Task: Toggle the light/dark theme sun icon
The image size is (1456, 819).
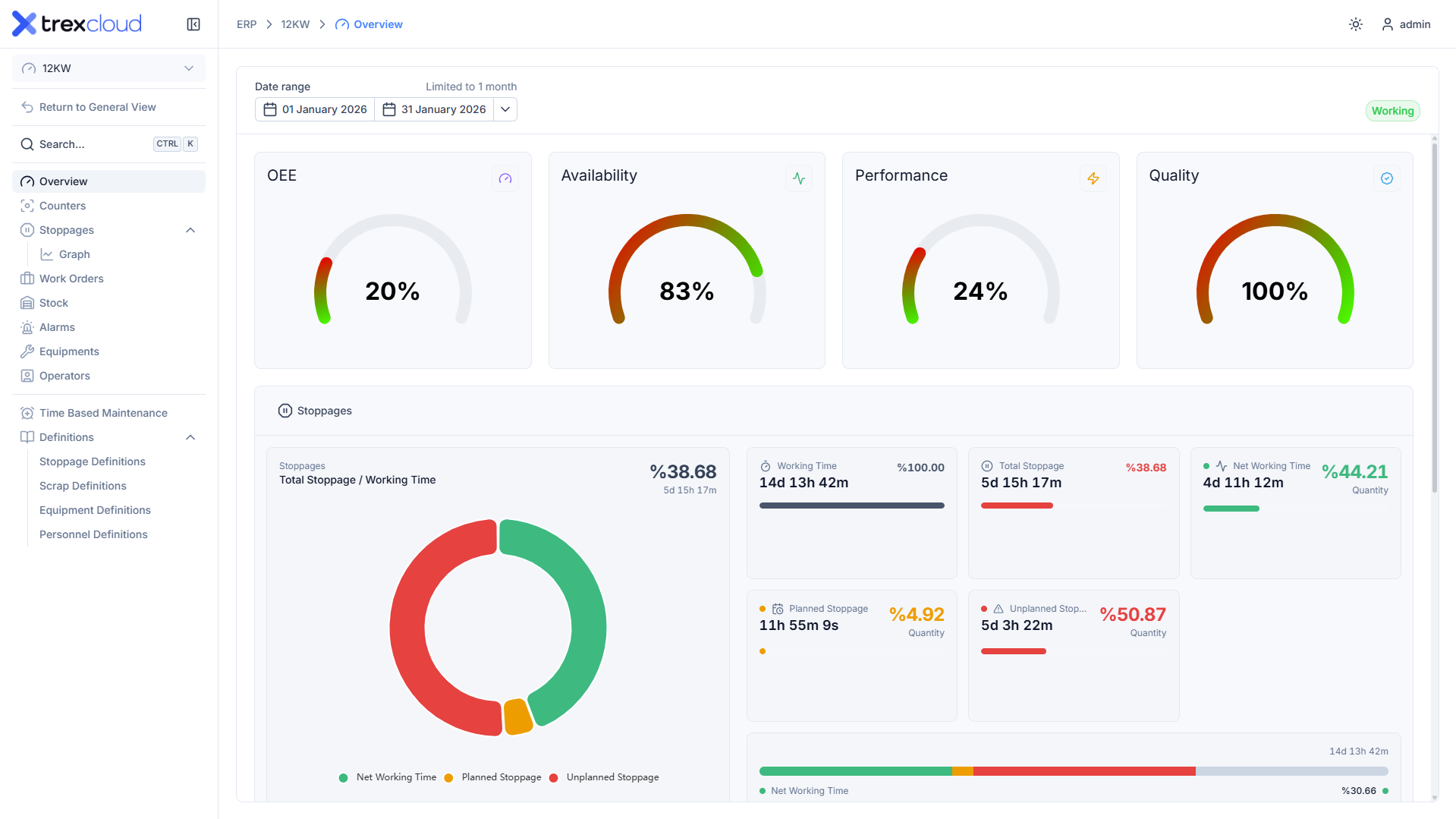Action: [1356, 24]
